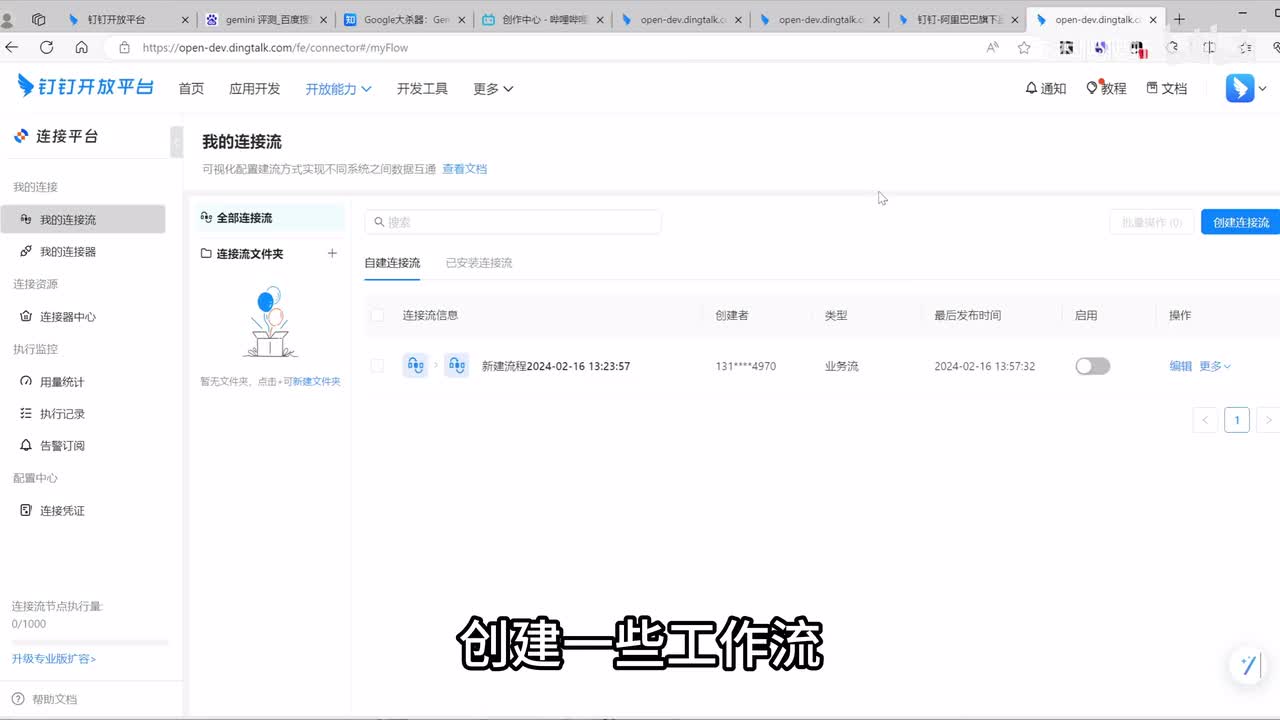The width and height of the screenshot is (1280, 720).
Task: Open the 更多 navigation dropdown
Action: (493, 89)
